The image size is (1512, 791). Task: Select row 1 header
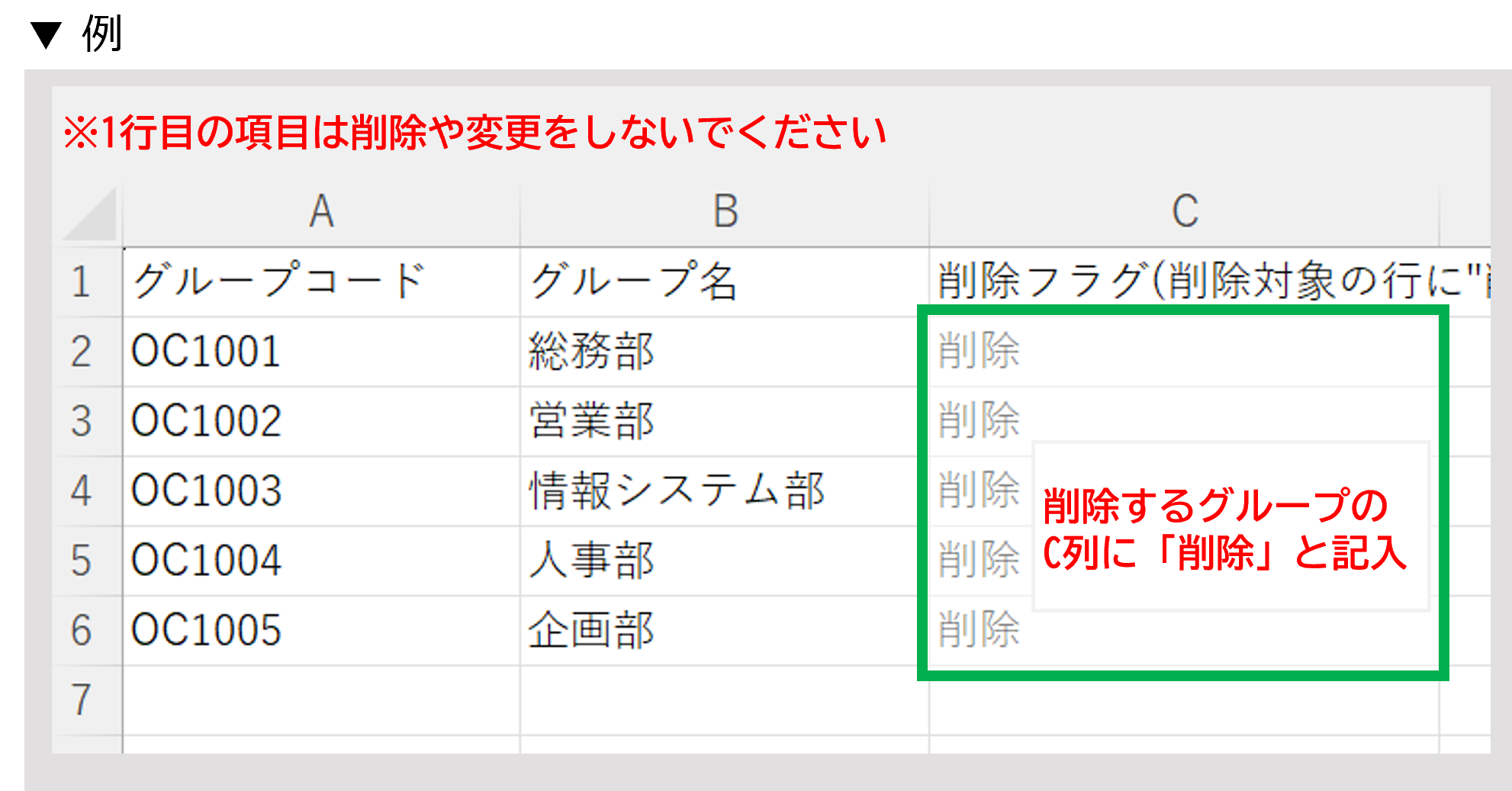coord(82,282)
